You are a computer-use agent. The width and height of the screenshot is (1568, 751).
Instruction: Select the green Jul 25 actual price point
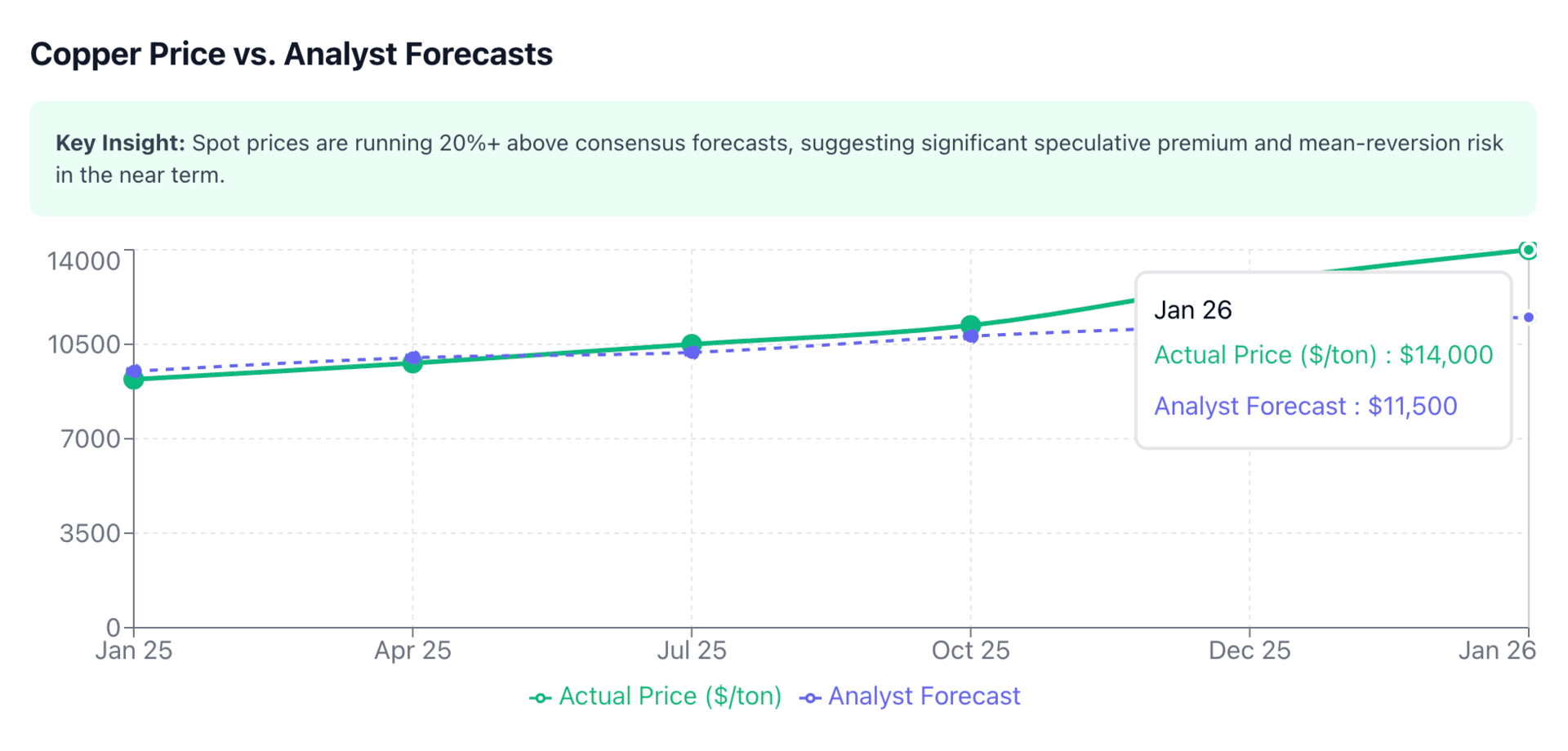coord(692,344)
